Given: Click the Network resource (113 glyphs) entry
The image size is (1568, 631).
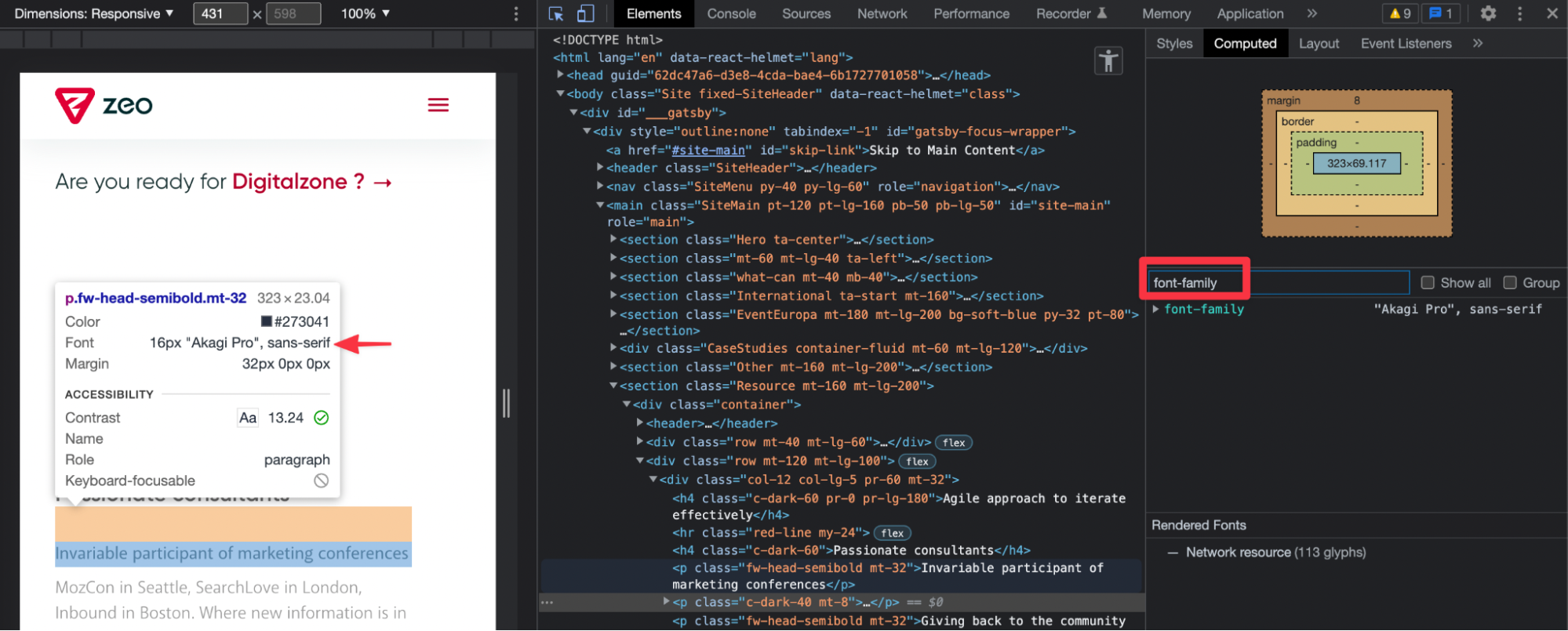Looking at the screenshot, I should 1275,553.
